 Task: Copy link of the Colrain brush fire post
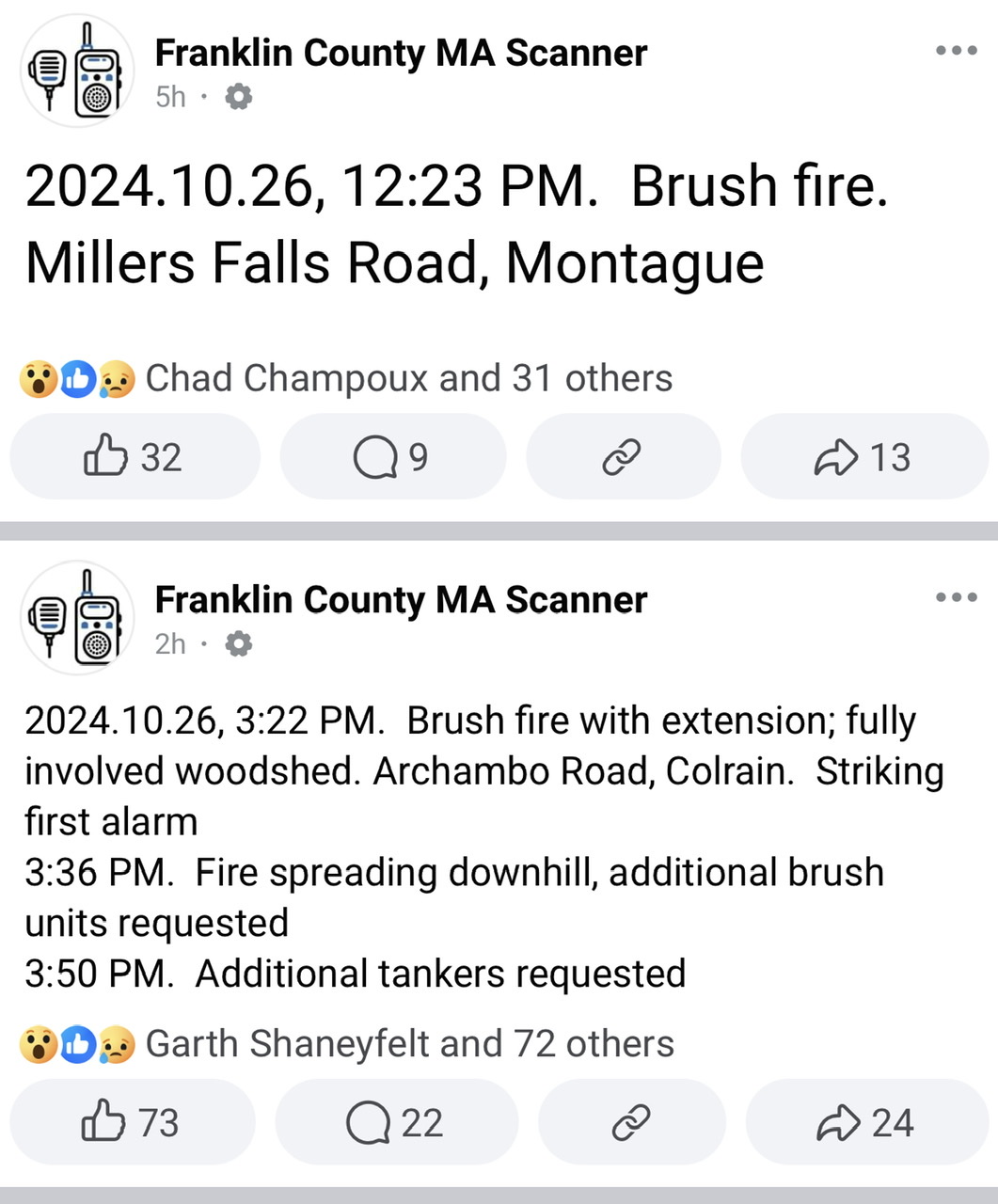pyautogui.click(x=631, y=1122)
